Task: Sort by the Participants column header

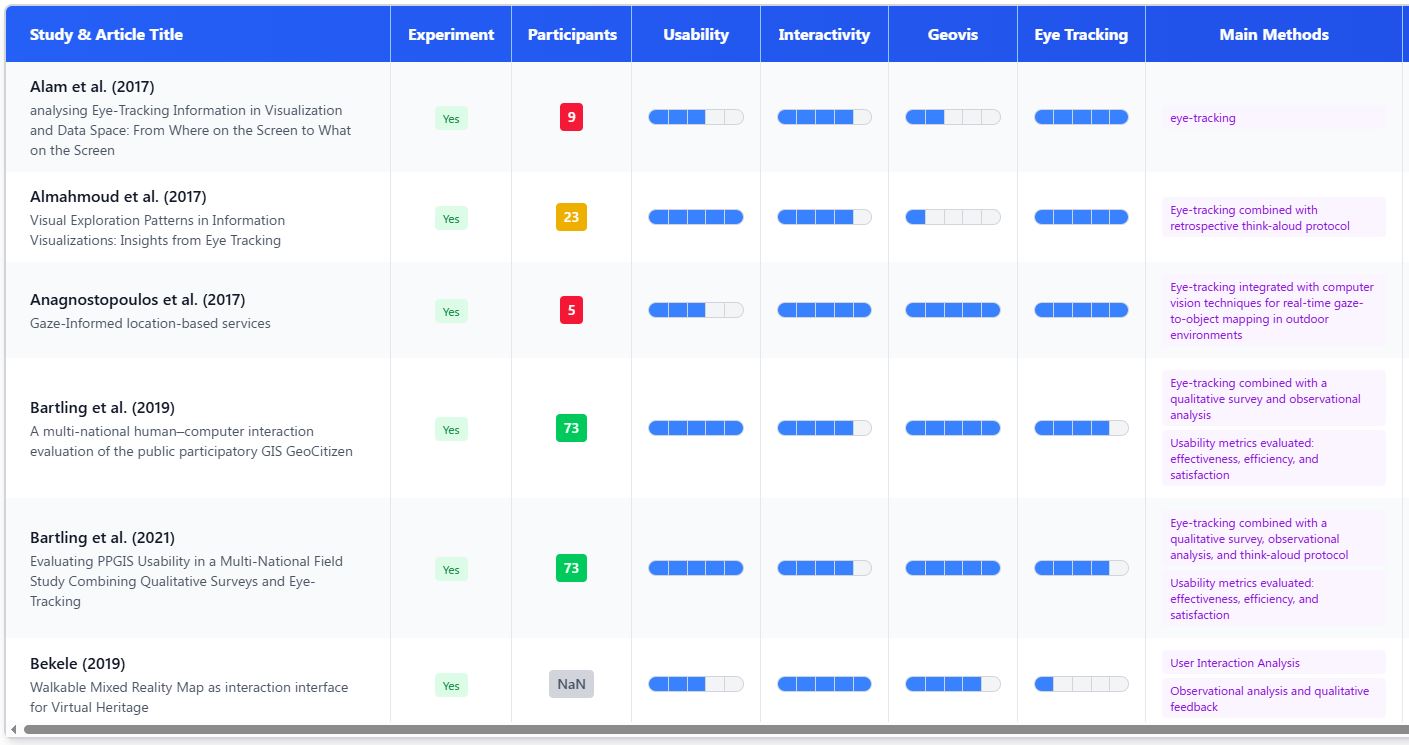Action: click(572, 35)
